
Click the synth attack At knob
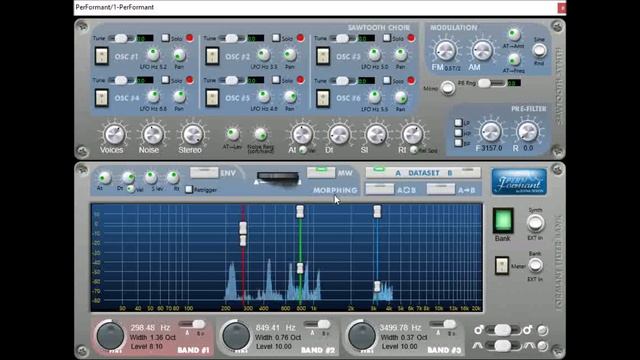[x=302, y=134]
